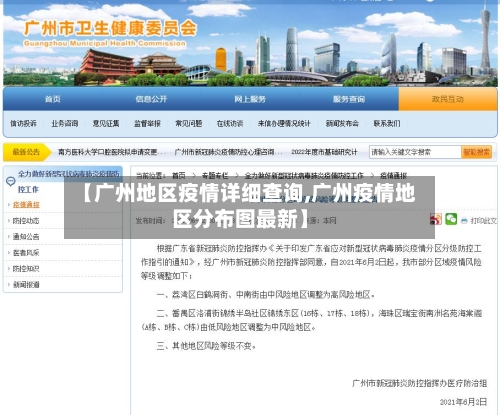Switch to the 网上服务 tab
This screenshot has width=500, height=415.
(x=250, y=99)
